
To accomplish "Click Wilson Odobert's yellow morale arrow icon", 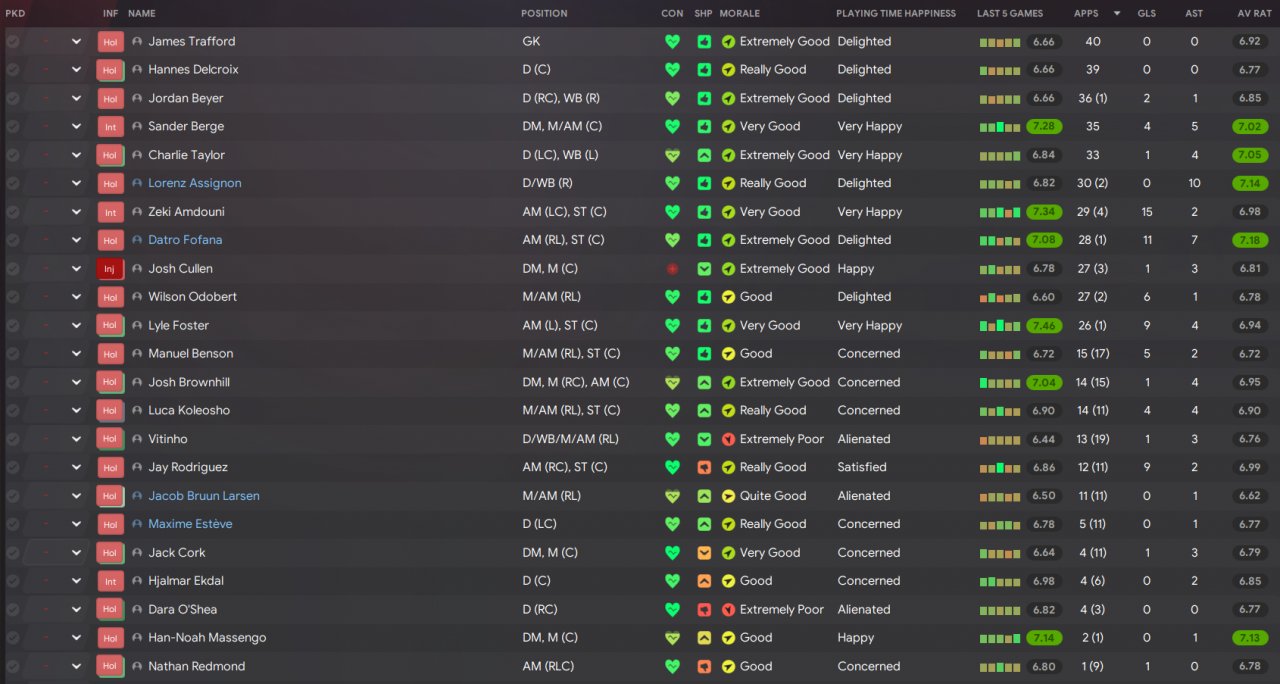I will tap(728, 297).
